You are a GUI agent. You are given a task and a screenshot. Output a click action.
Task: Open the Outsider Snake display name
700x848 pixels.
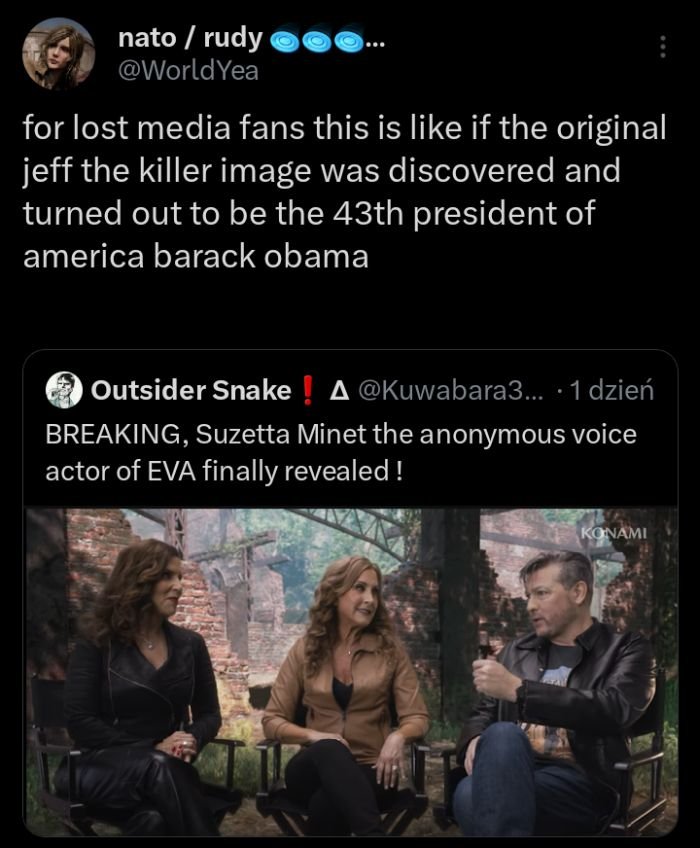(191, 391)
